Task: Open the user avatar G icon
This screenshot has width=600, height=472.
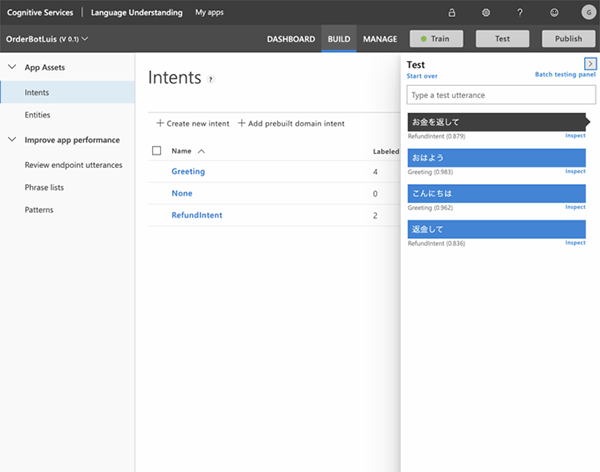Action: point(589,12)
